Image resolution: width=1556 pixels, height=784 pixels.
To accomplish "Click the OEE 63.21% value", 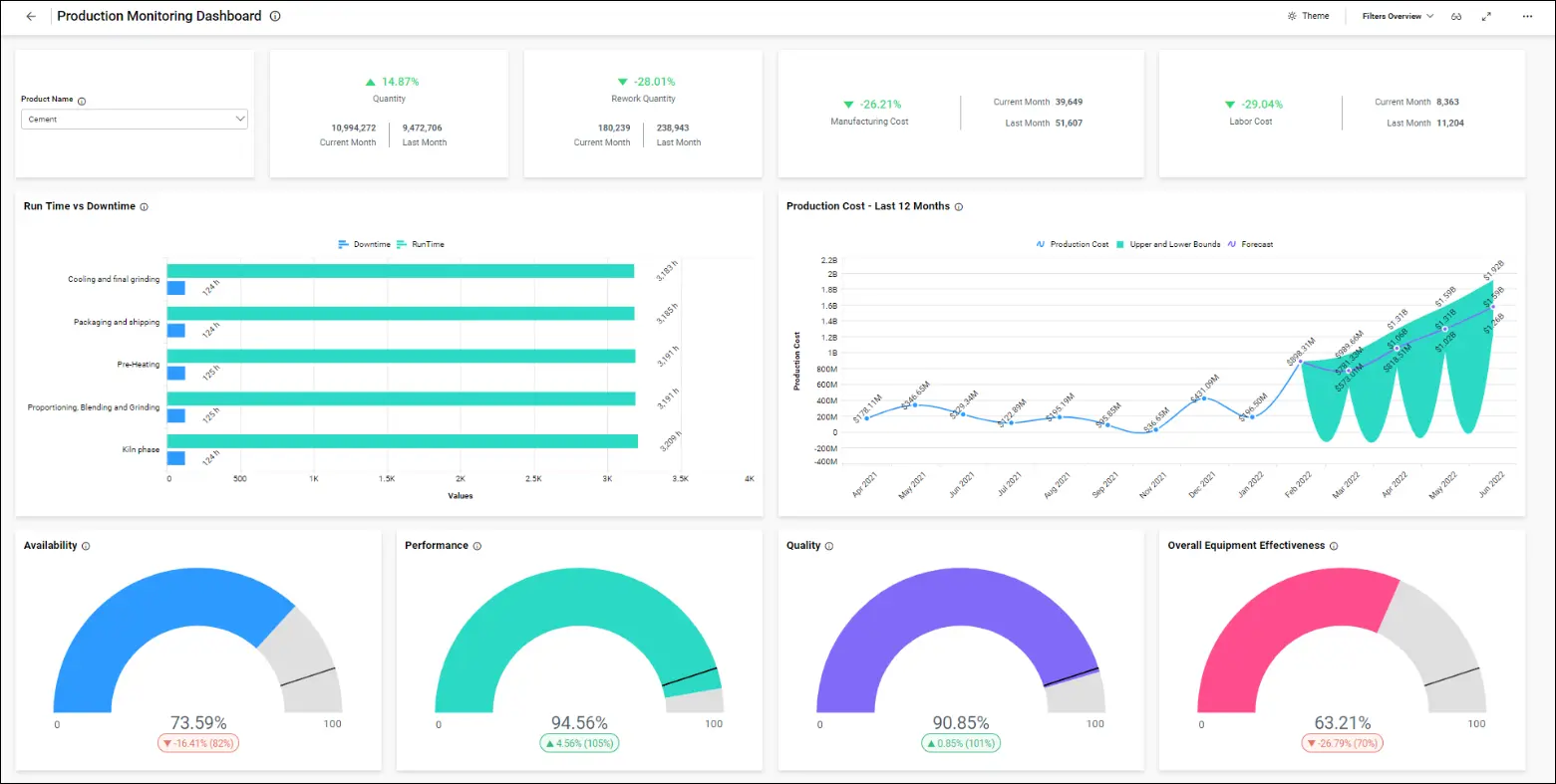I will click(x=1343, y=723).
